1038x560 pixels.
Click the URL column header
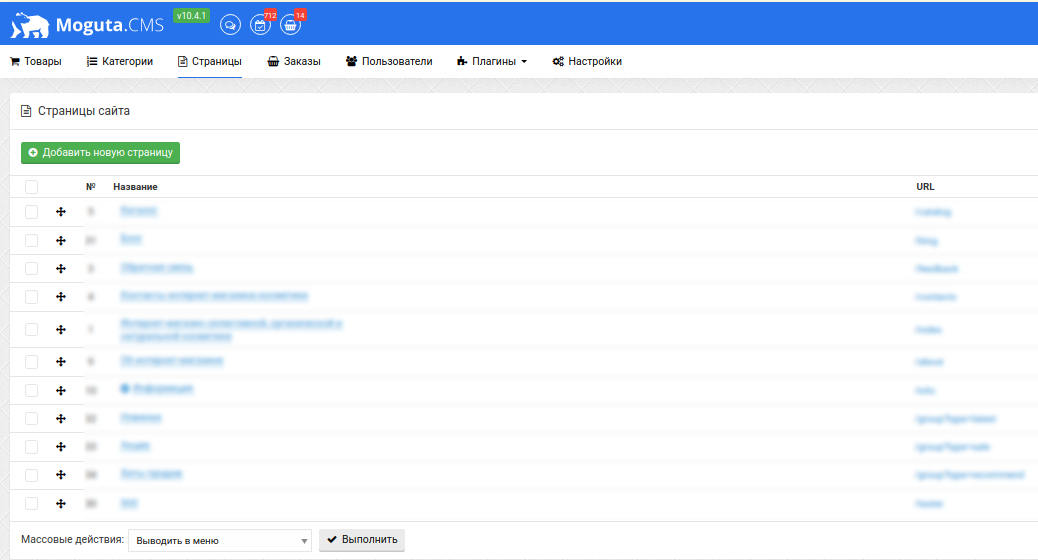(x=925, y=187)
